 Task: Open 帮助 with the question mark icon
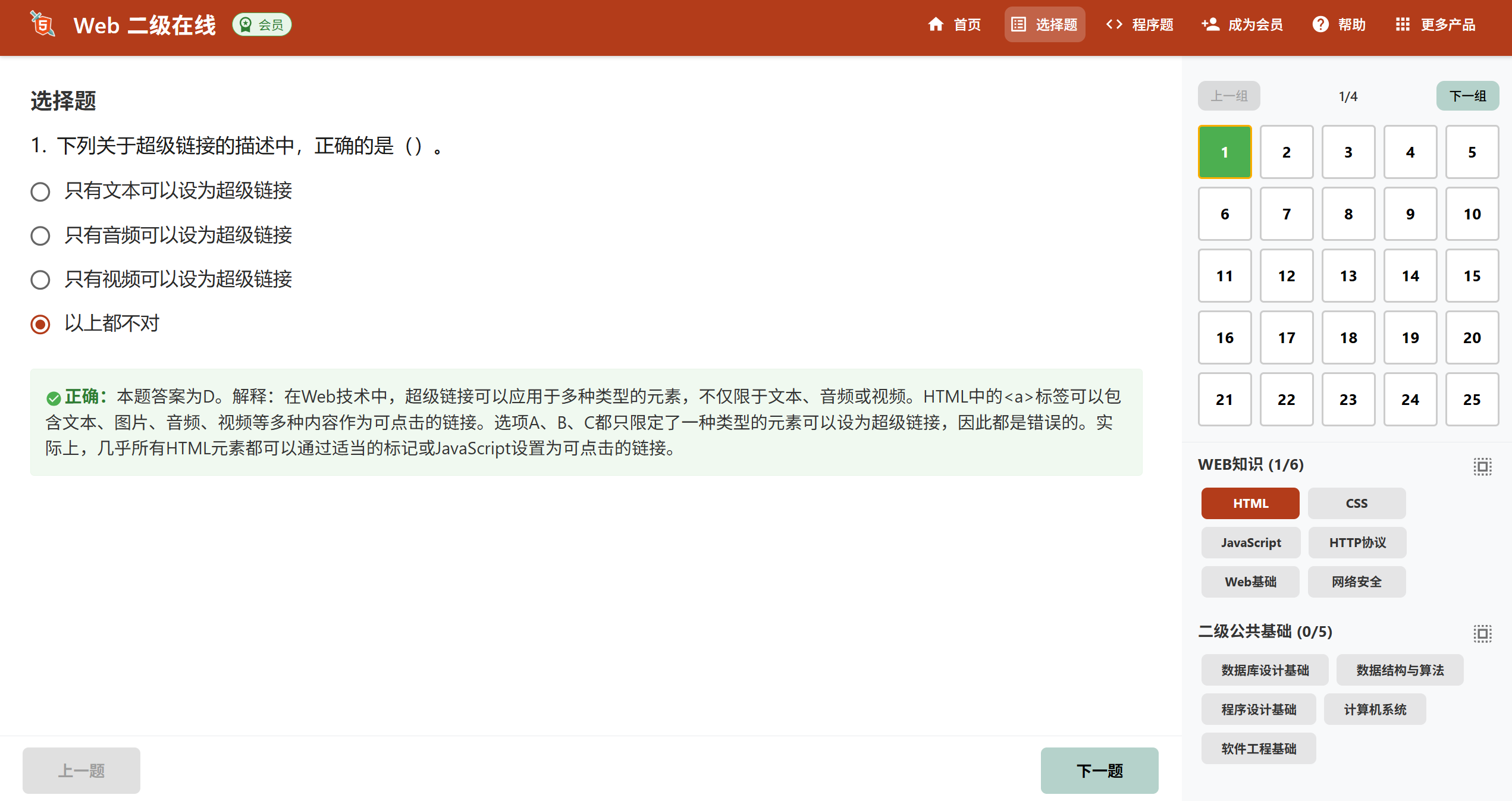1320,24
